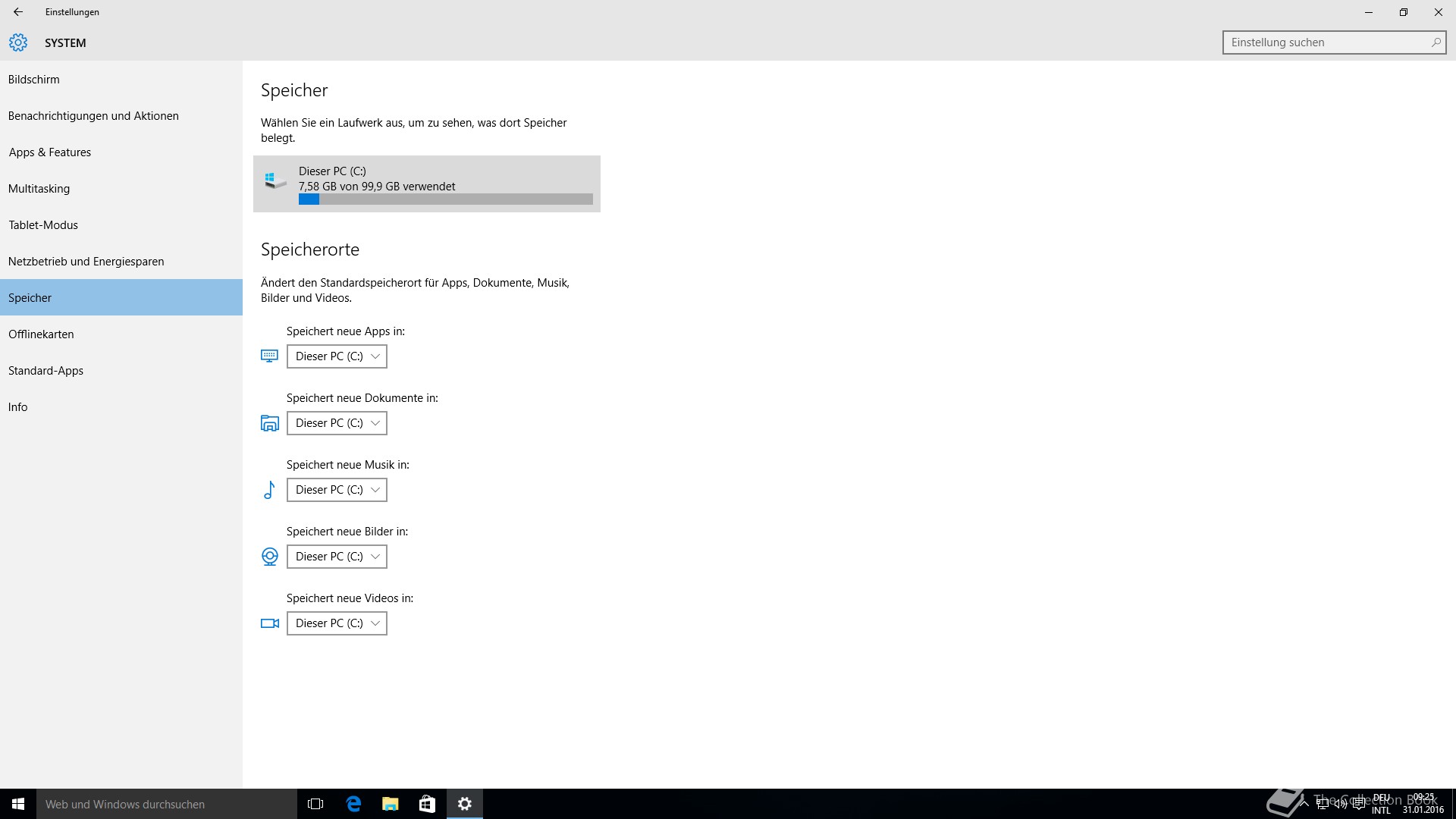
Task: Click the Speichert neue Bilder in label
Action: click(x=347, y=532)
